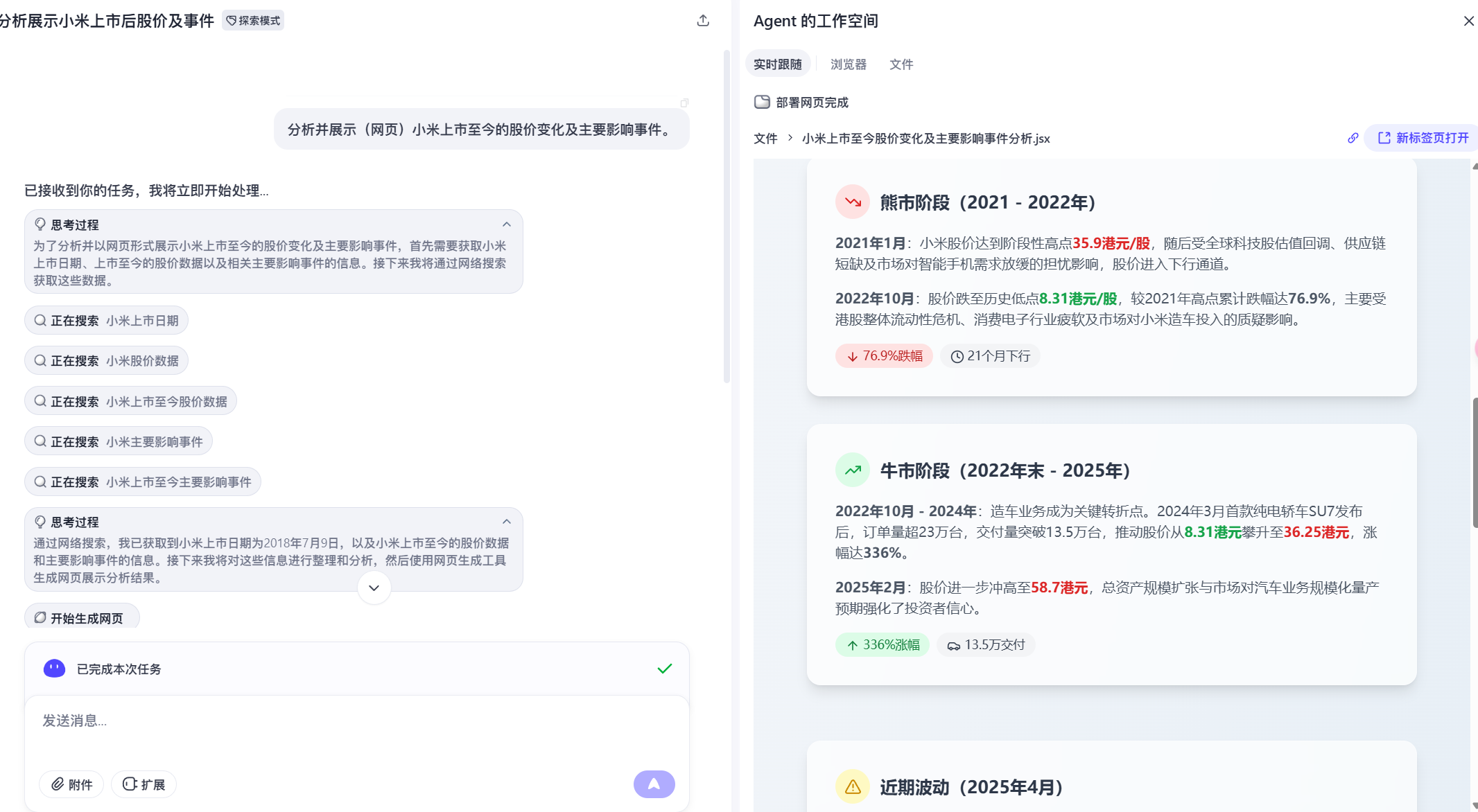Screen dimensions: 1478x812
Task: Switch to the 实时跟随 tab
Action: click(778, 64)
